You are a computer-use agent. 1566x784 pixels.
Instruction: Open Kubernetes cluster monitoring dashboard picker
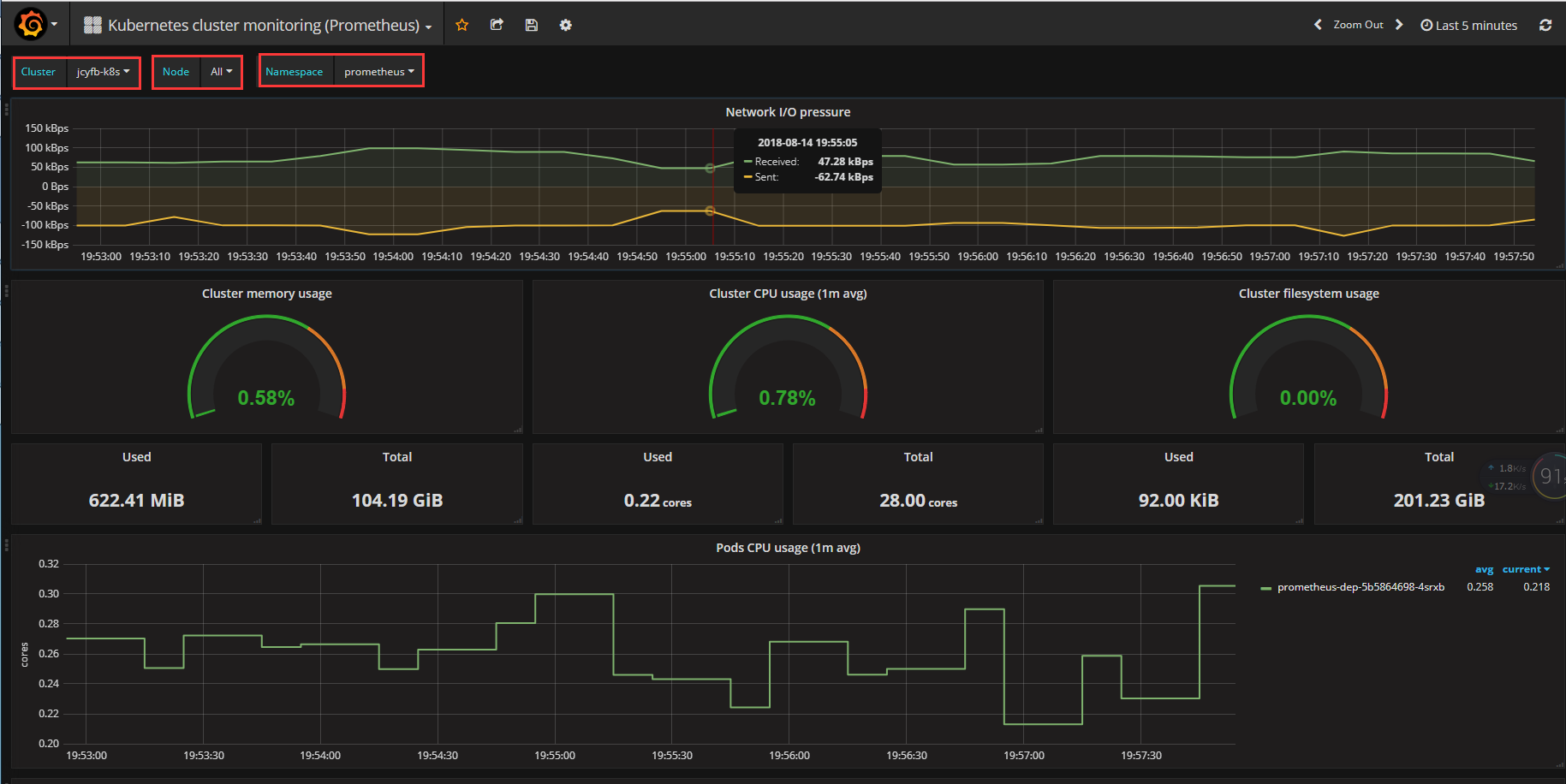(258, 25)
